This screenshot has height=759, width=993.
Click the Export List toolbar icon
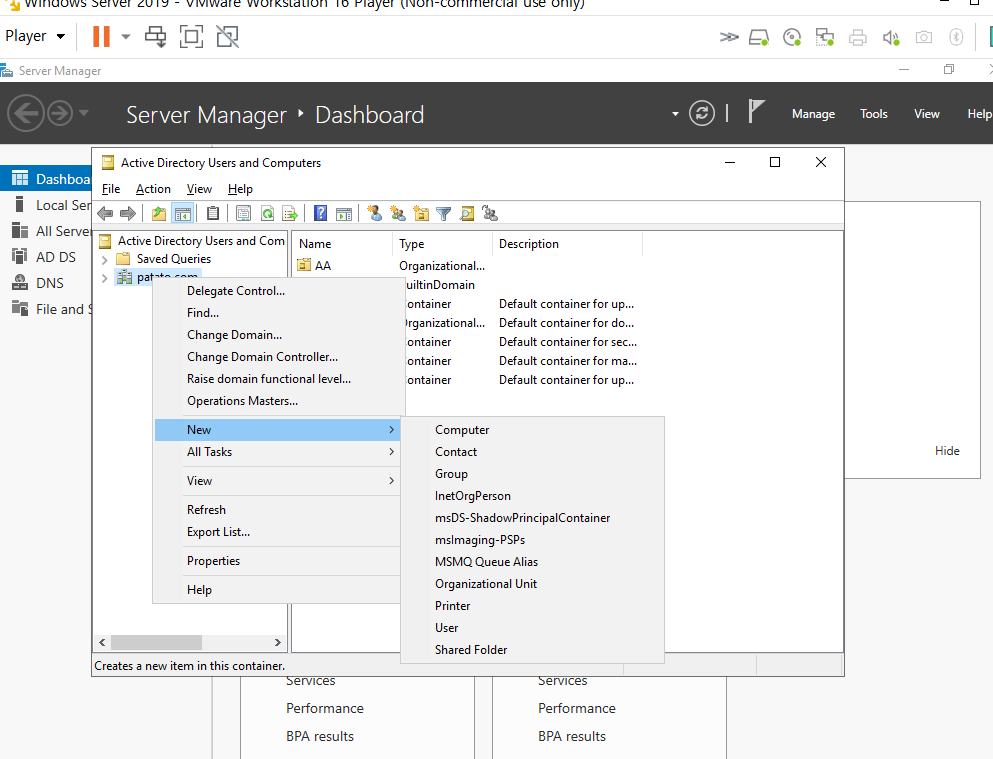click(x=289, y=214)
